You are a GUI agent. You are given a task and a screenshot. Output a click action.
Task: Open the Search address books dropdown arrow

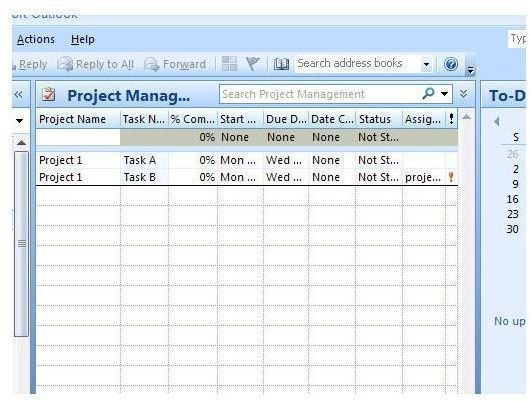tap(427, 64)
